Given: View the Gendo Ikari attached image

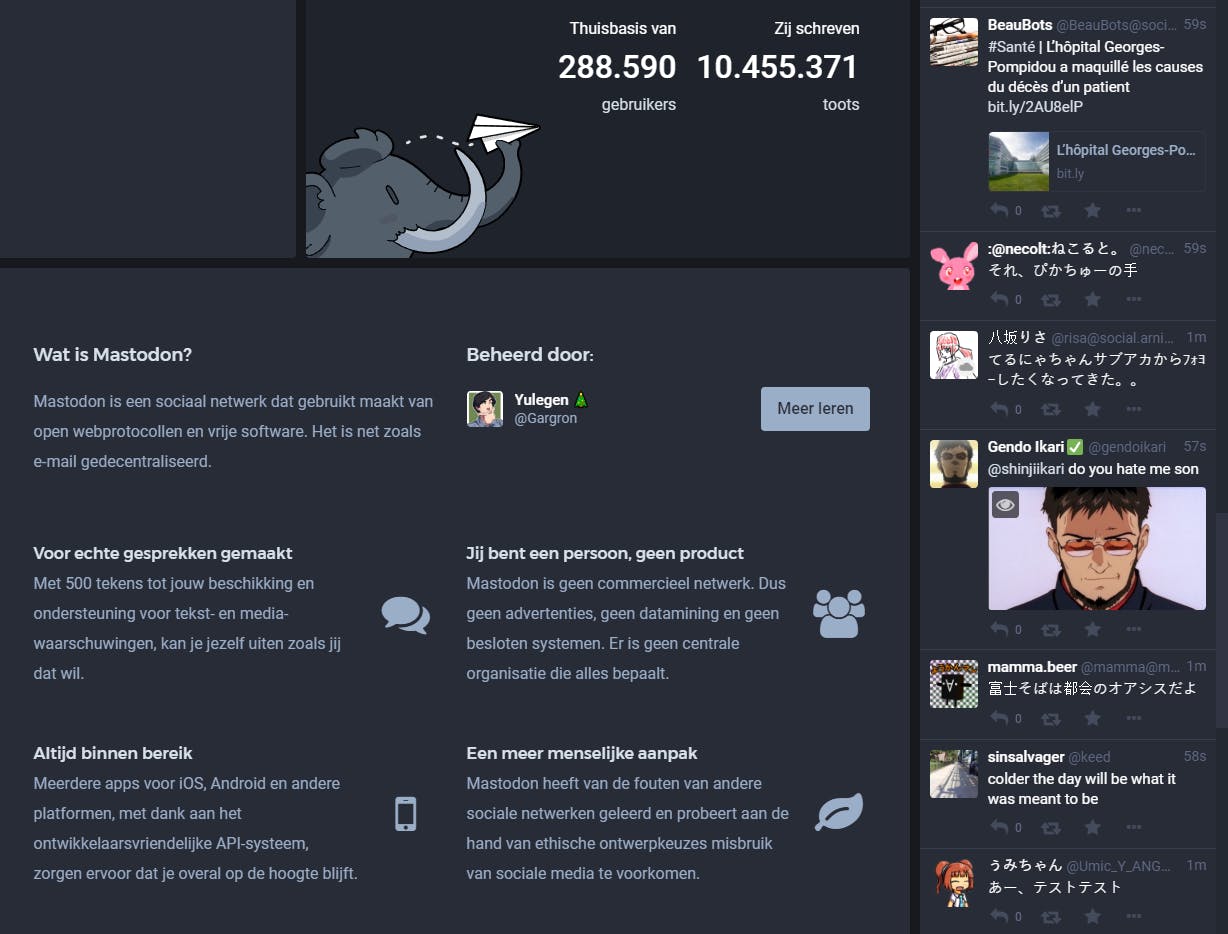Looking at the screenshot, I should pyautogui.click(x=1096, y=548).
